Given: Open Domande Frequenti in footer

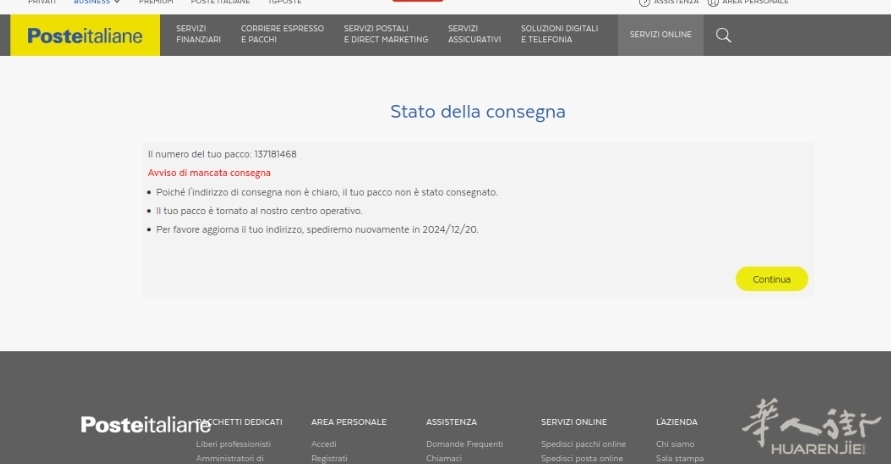Looking at the screenshot, I should click(x=464, y=444).
